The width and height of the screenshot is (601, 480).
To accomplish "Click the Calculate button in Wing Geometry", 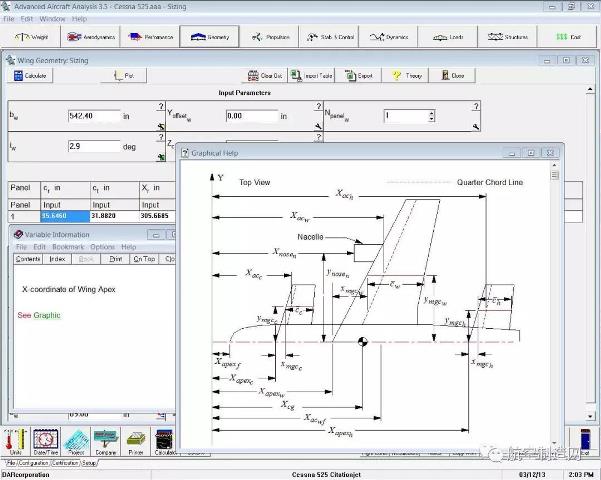I will point(30,76).
